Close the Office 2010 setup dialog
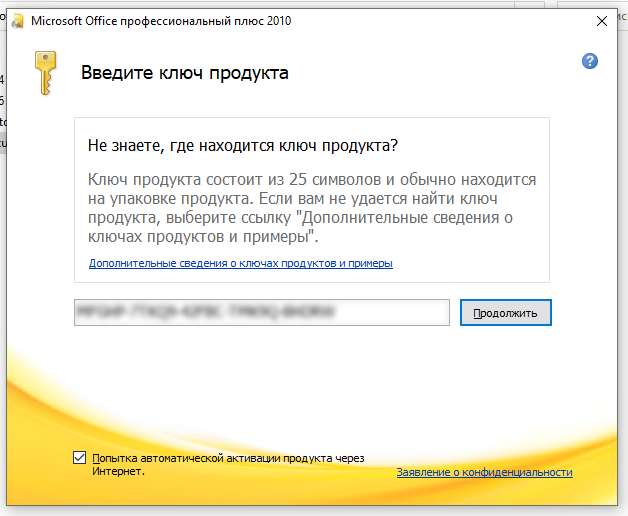This screenshot has width=628, height=516. click(602, 21)
